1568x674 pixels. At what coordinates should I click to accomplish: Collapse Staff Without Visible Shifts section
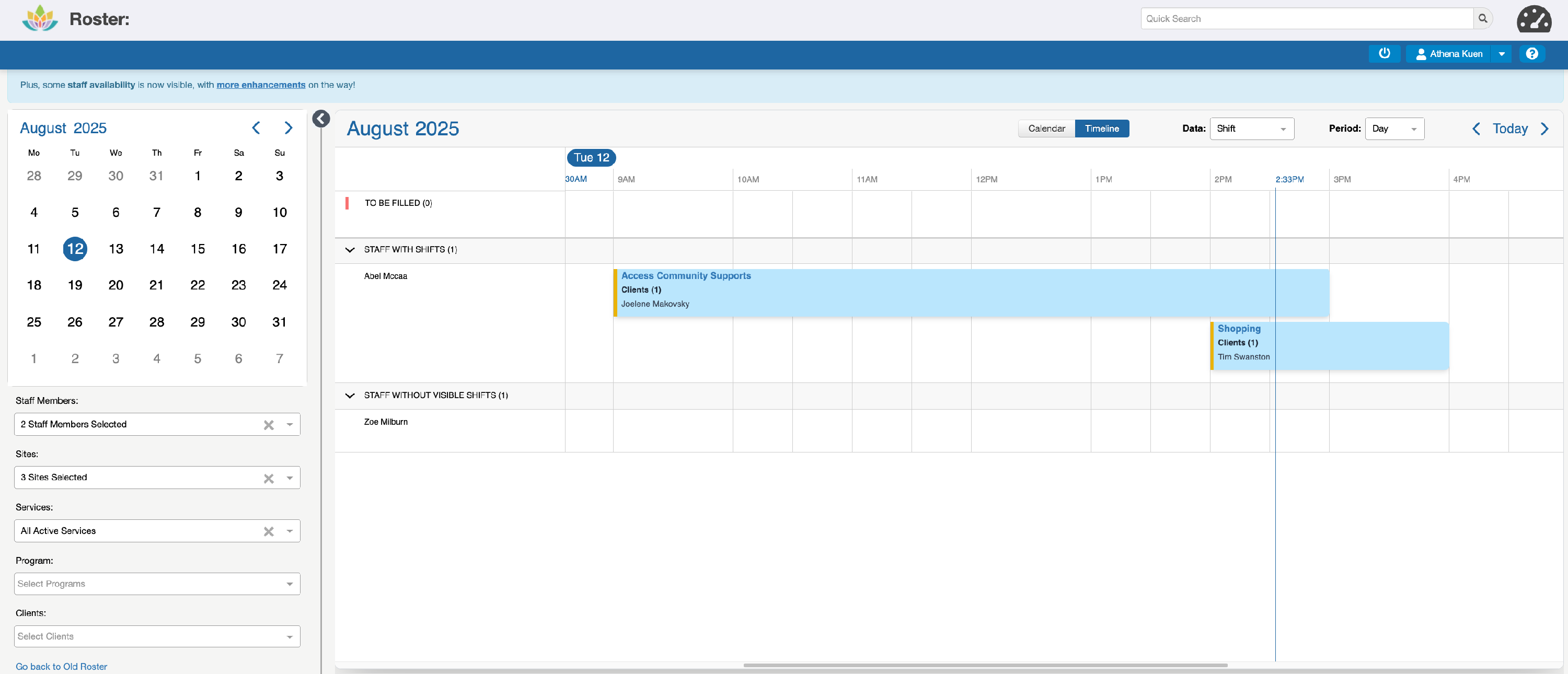pyautogui.click(x=349, y=396)
